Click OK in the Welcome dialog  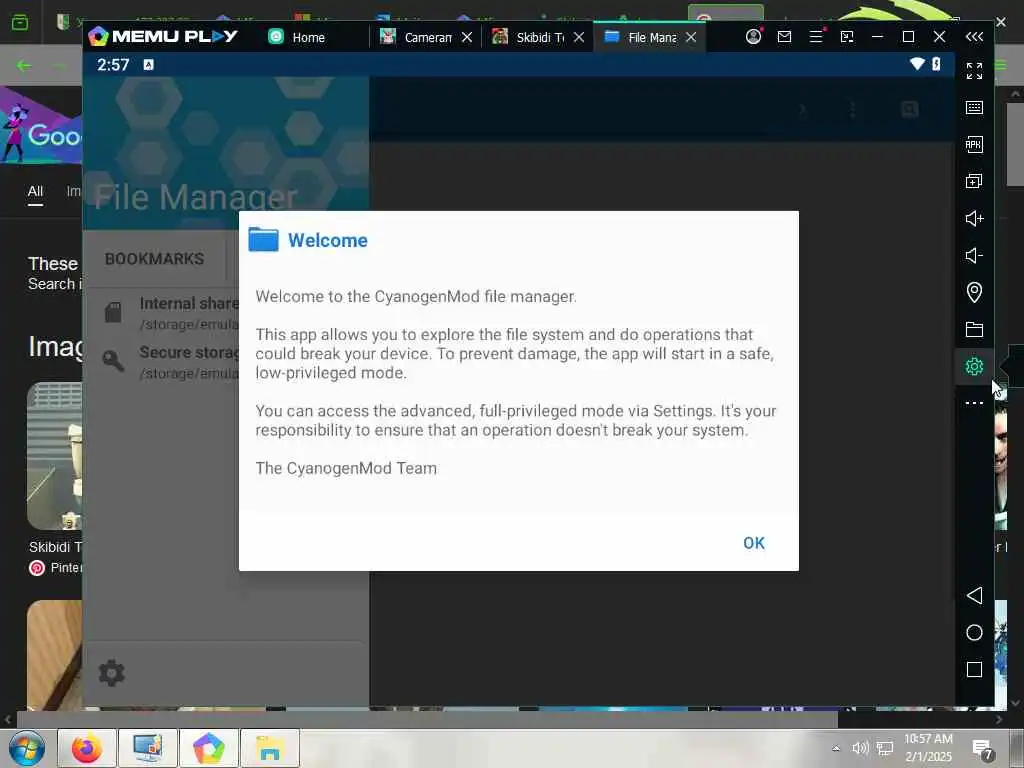coord(754,543)
